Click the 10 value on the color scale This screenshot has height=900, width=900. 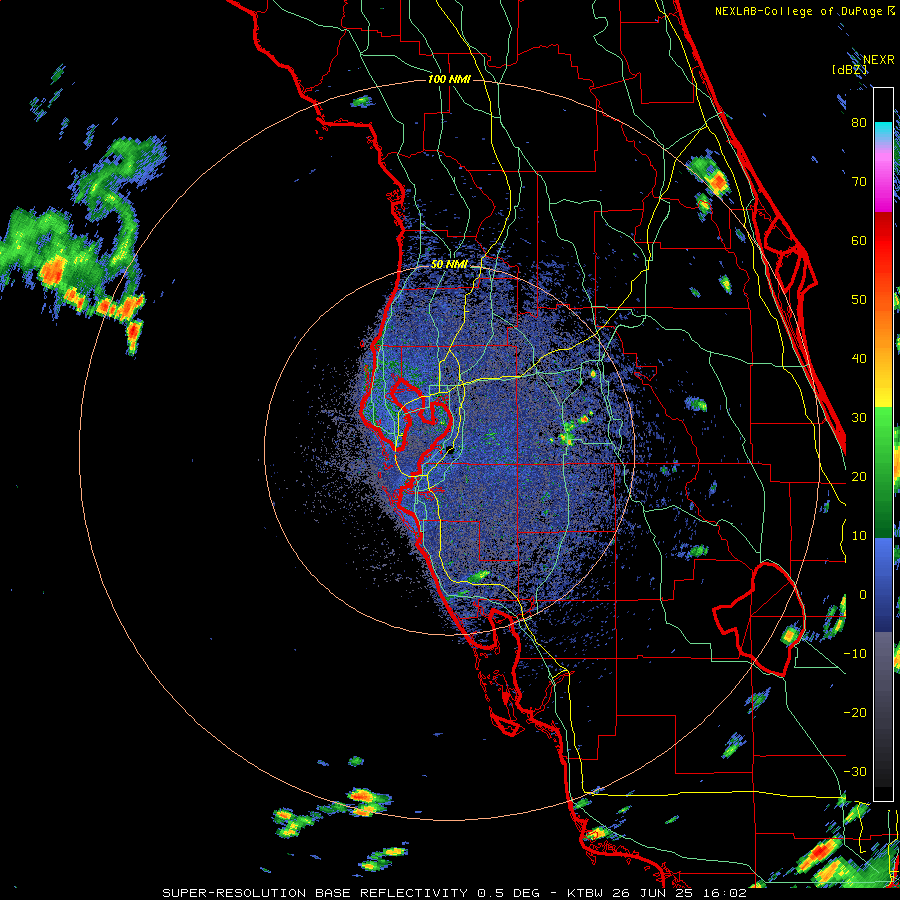(x=859, y=536)
